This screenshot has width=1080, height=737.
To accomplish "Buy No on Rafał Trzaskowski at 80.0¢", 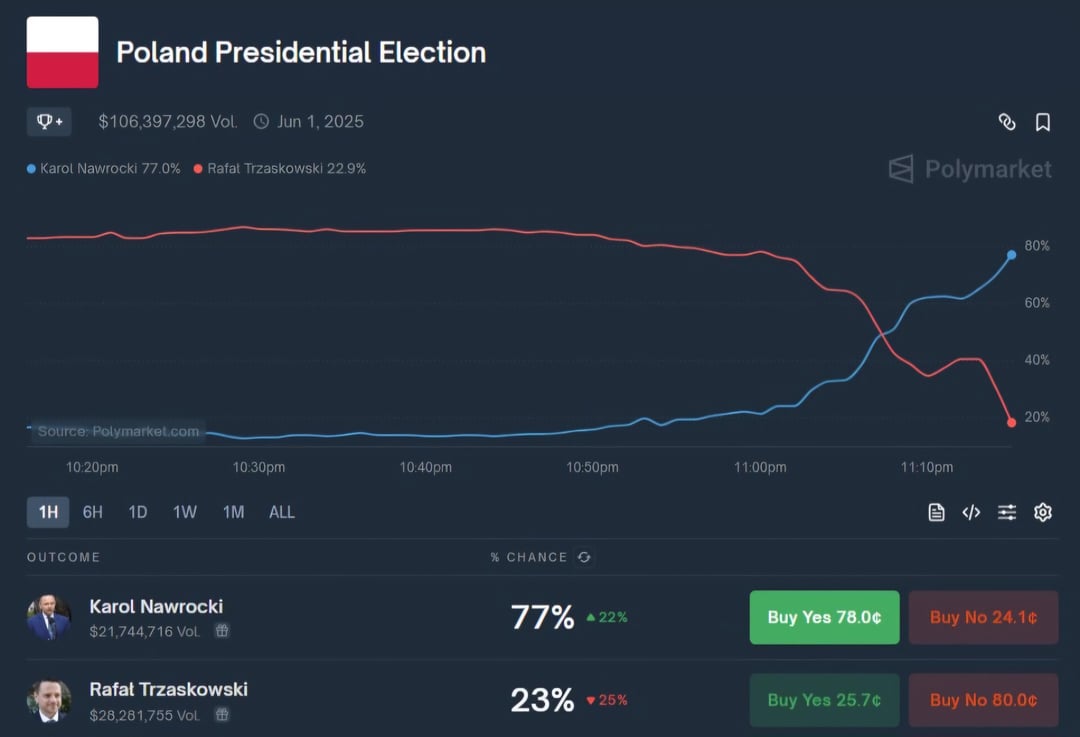I will click(x=983, y=700).
